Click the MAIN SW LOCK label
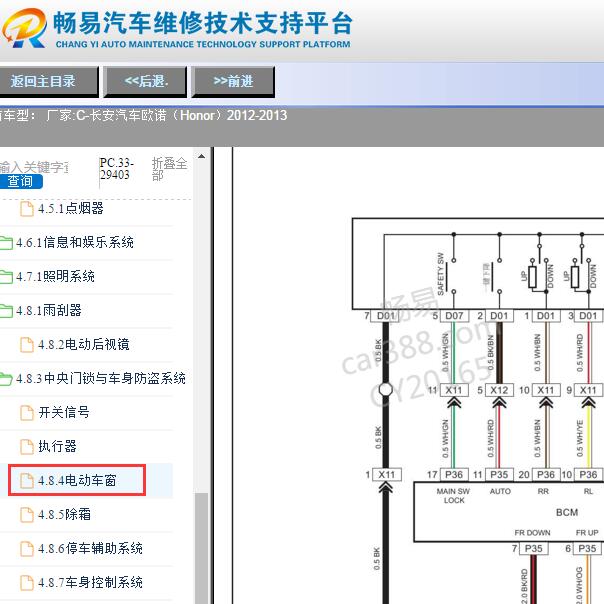604x604 pixels. point(453,496)
